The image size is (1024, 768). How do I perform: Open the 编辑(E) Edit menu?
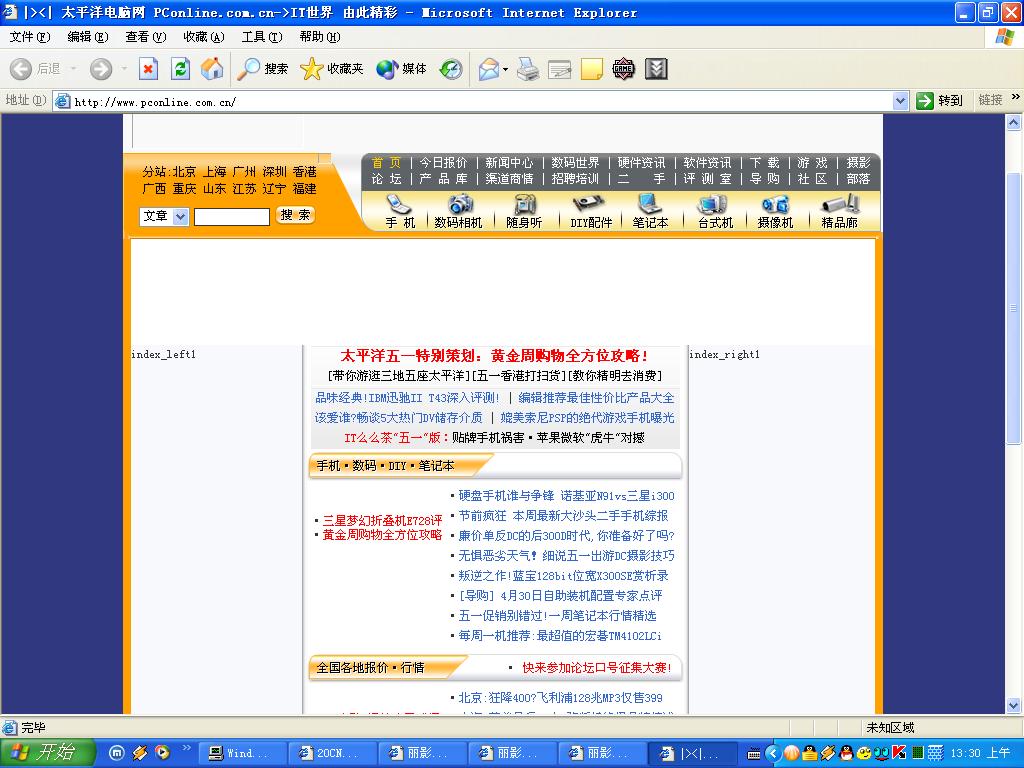[x=88, y=37]
